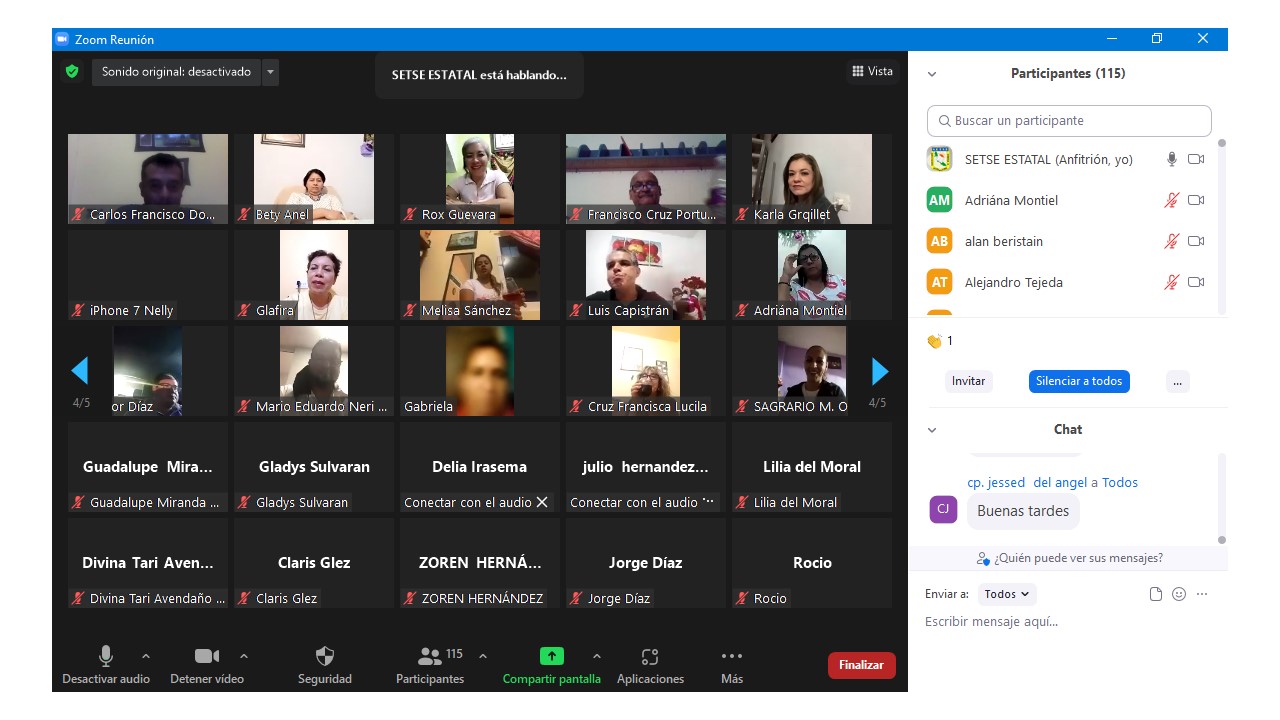
Task: Open the chat emoji picker
Action: click(x=1179, y=594)
